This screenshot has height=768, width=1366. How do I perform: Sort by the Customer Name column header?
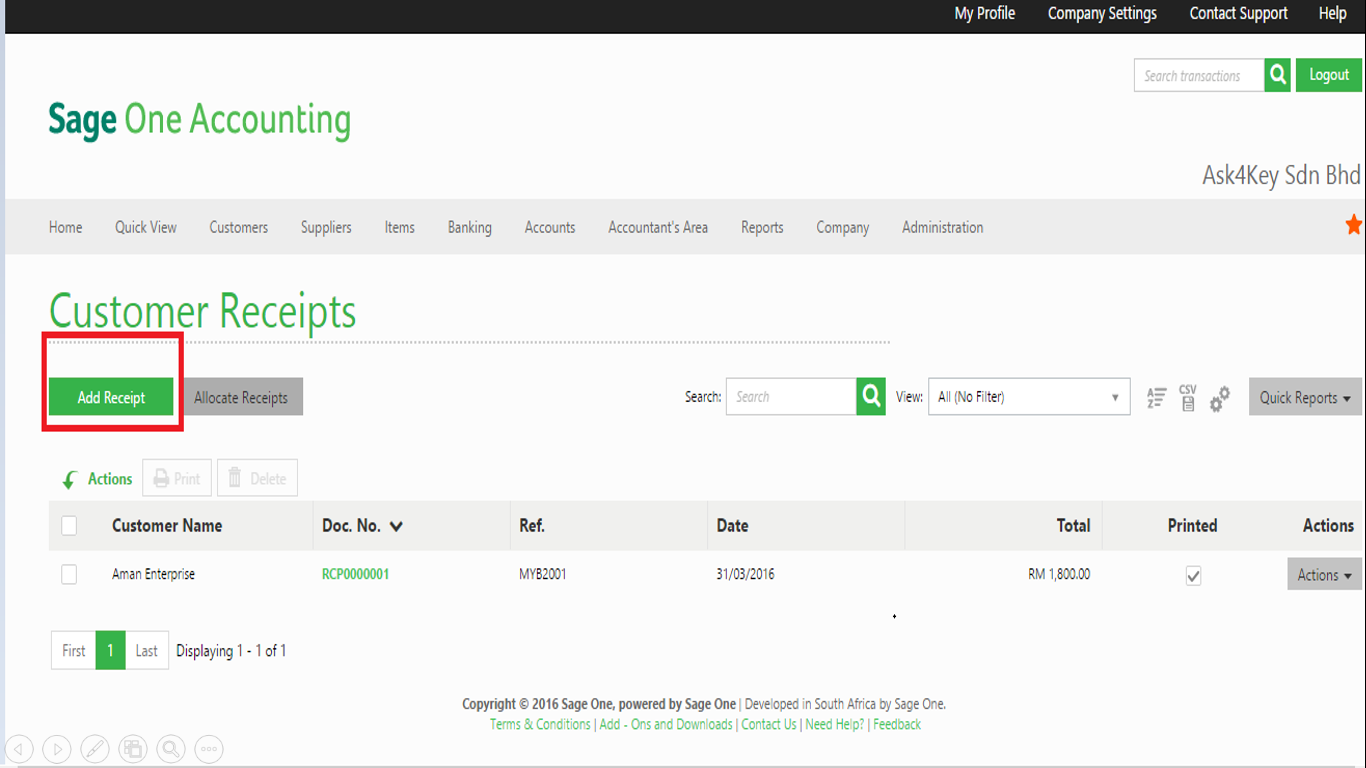click(167, 525)
